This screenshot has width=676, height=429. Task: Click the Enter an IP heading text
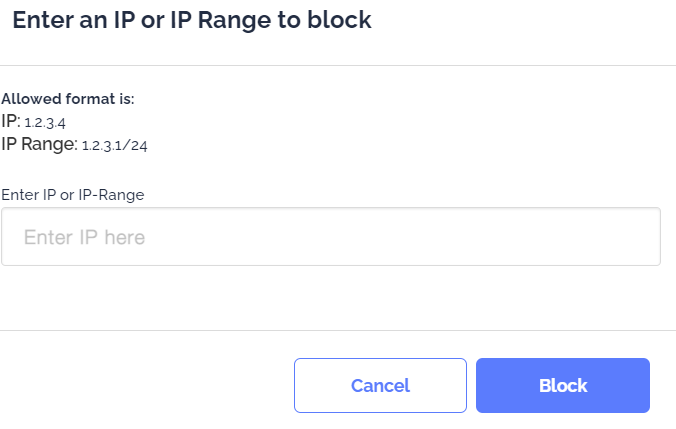point(192,20)
